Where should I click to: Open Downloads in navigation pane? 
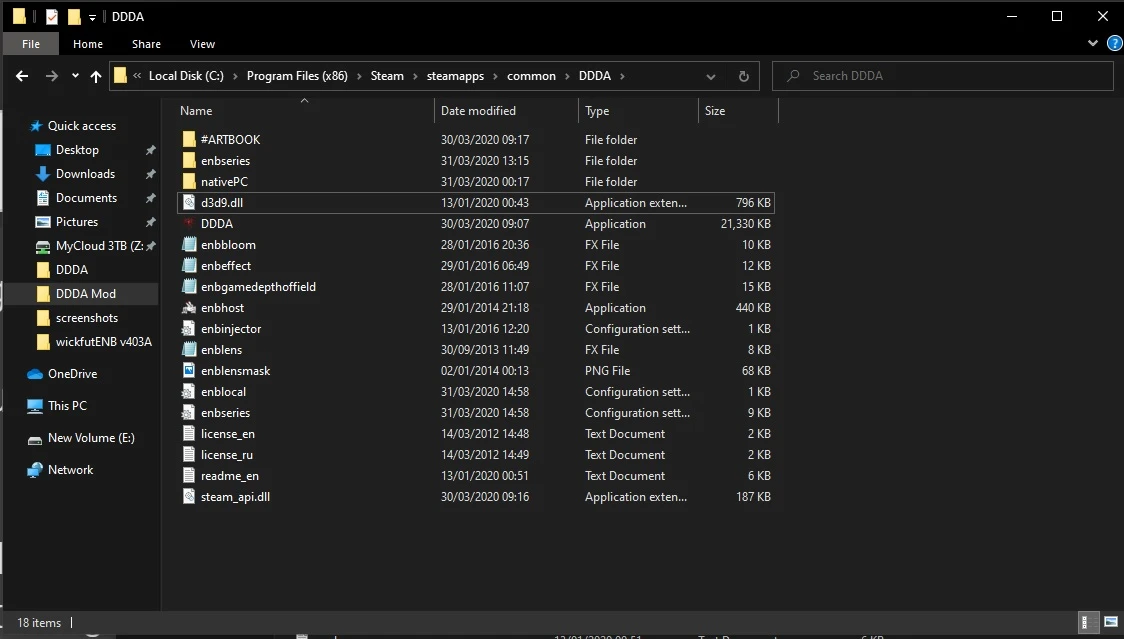[85, 174]
